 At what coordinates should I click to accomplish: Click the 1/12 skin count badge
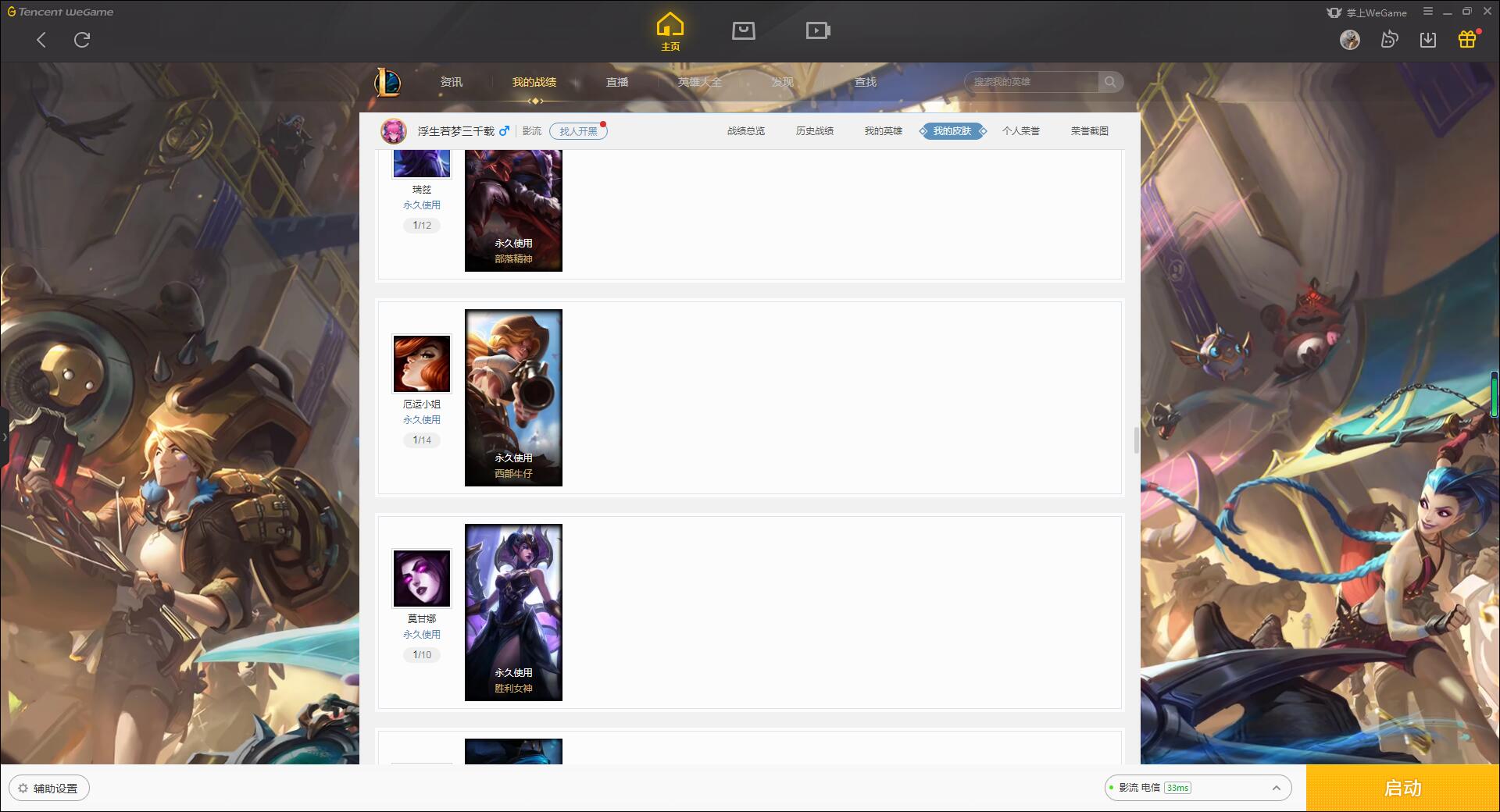[x=422, y=226]
